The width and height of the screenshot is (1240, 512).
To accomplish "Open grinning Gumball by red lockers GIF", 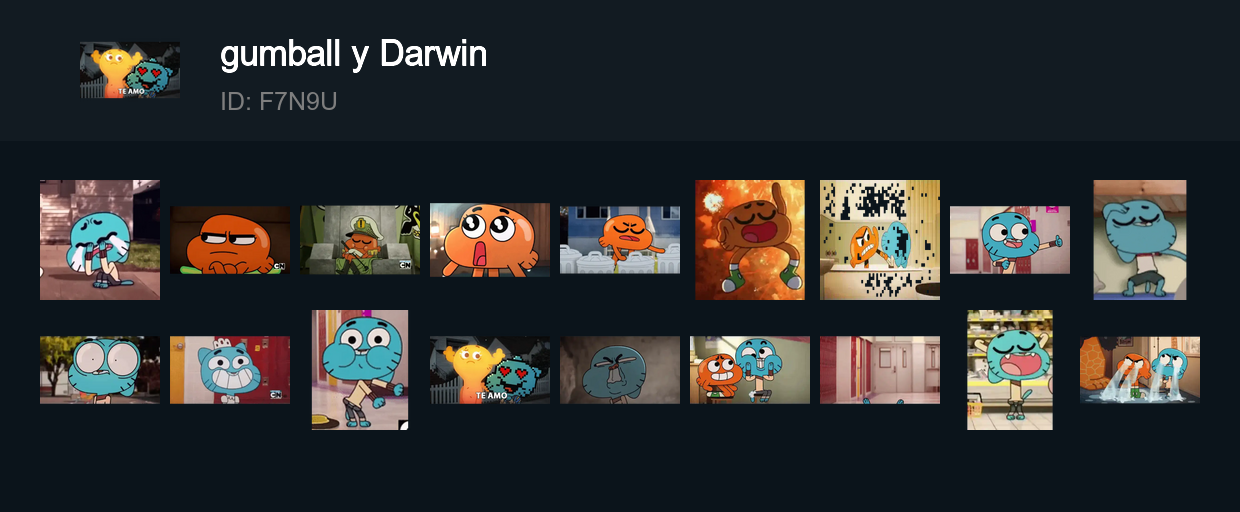I will [x=230, y=370].
